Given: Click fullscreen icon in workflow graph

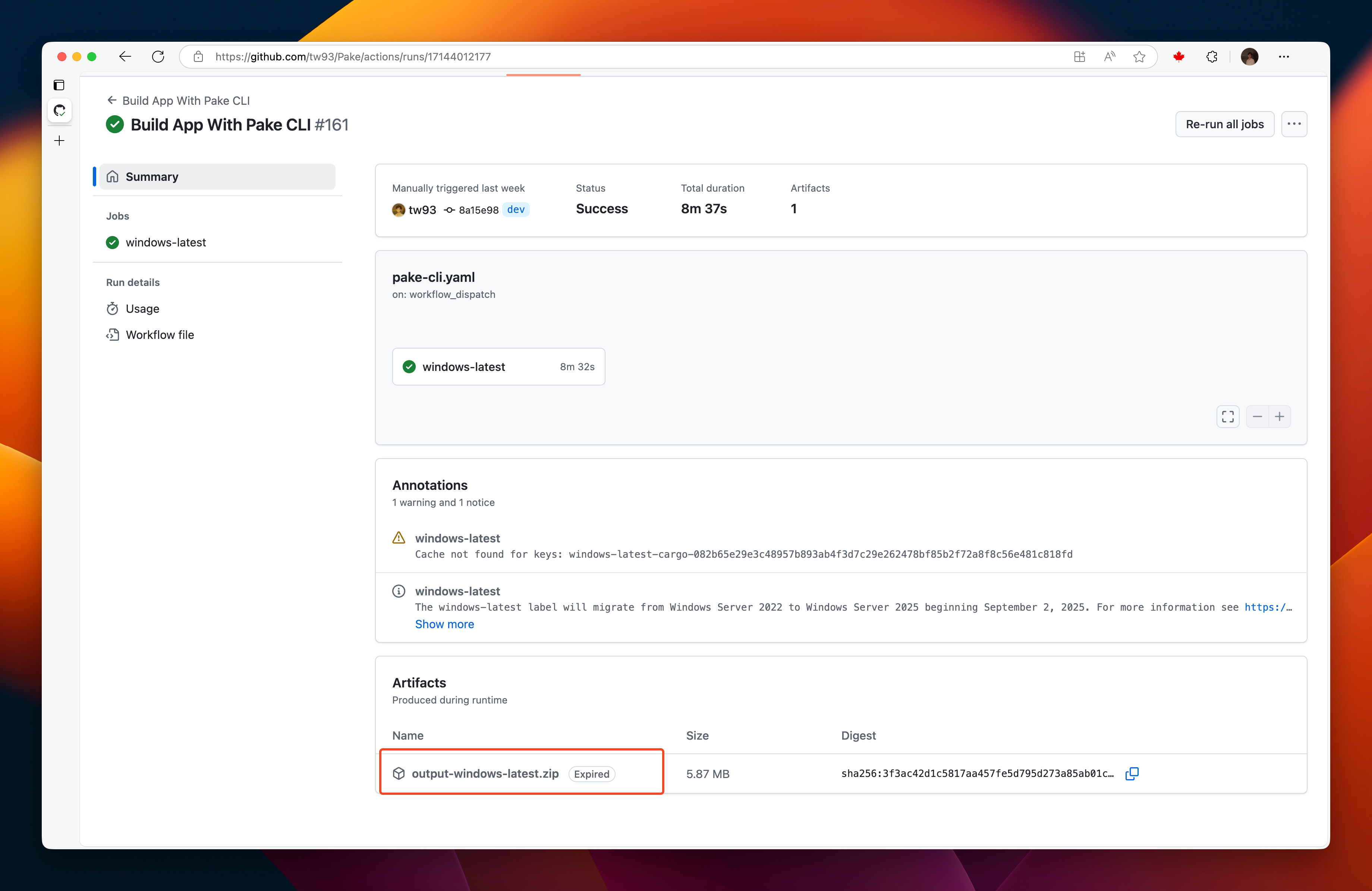Looking at the screenshot, I should (1228, 416).
